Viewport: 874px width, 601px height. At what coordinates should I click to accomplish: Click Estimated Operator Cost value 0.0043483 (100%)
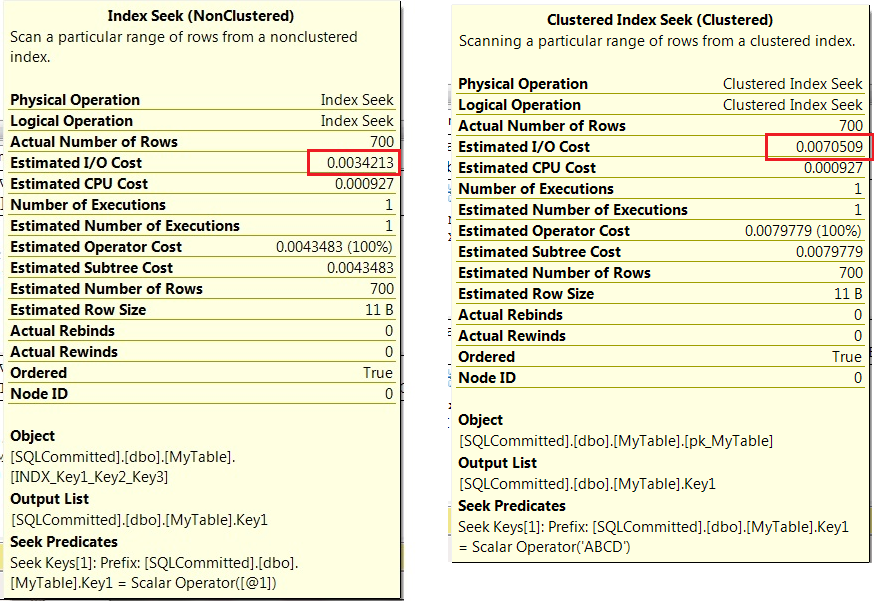(334, 246)
